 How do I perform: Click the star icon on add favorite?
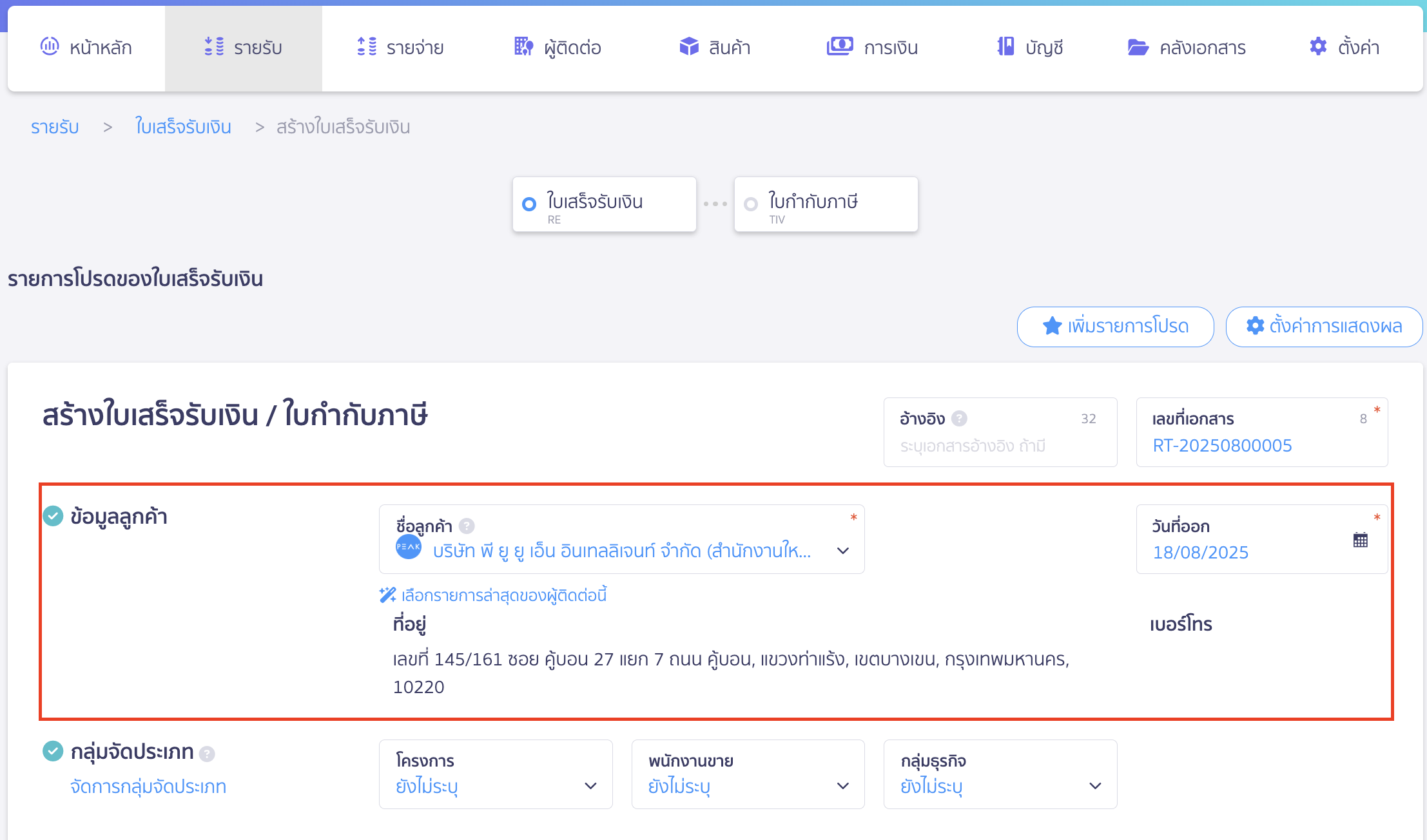coord(1052,326)
